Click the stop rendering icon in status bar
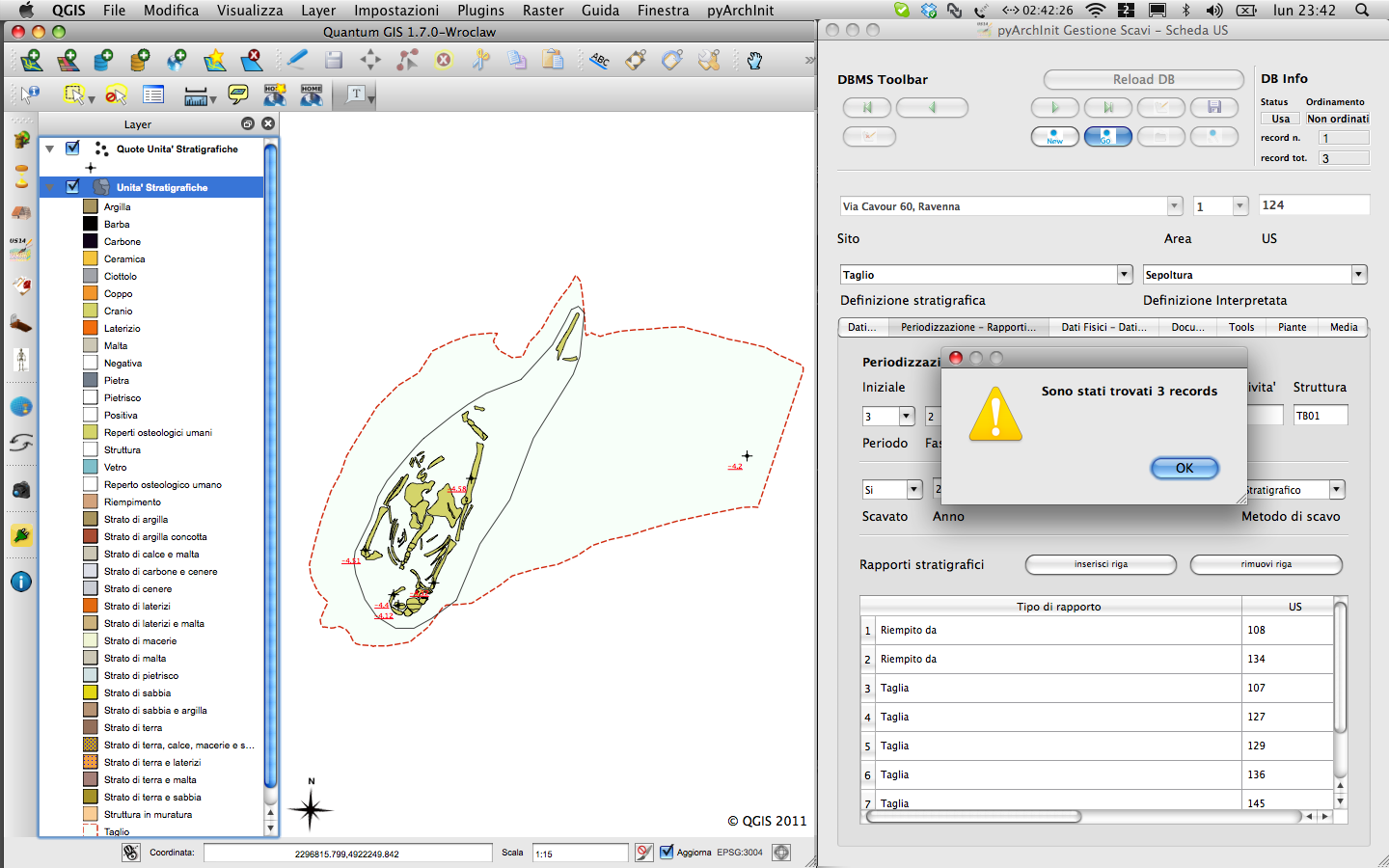1389x868 pixels. (x=644, y=853)
